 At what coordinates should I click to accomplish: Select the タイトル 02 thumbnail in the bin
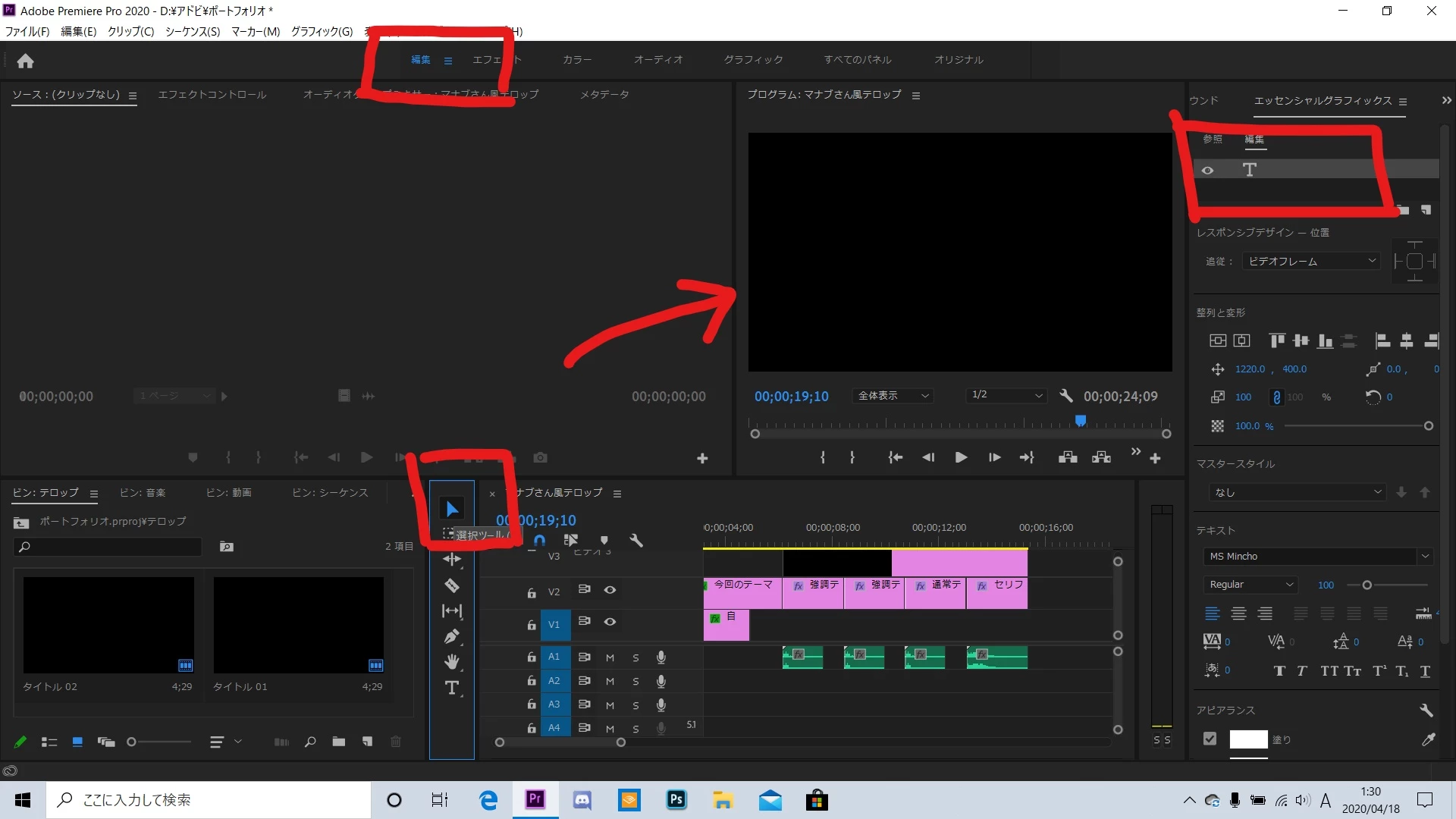[x=108, y=625]
